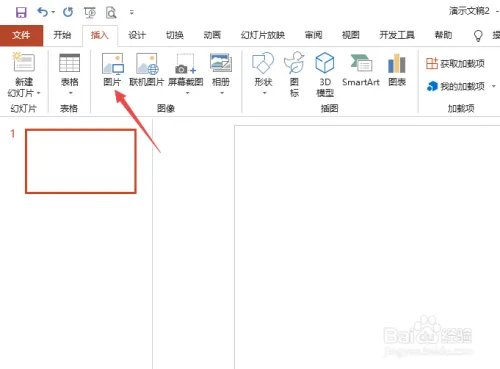
Task: Expand the 屏幕截图 dropdown arrow
Action: pyautogui.click(x=187, y=93)
